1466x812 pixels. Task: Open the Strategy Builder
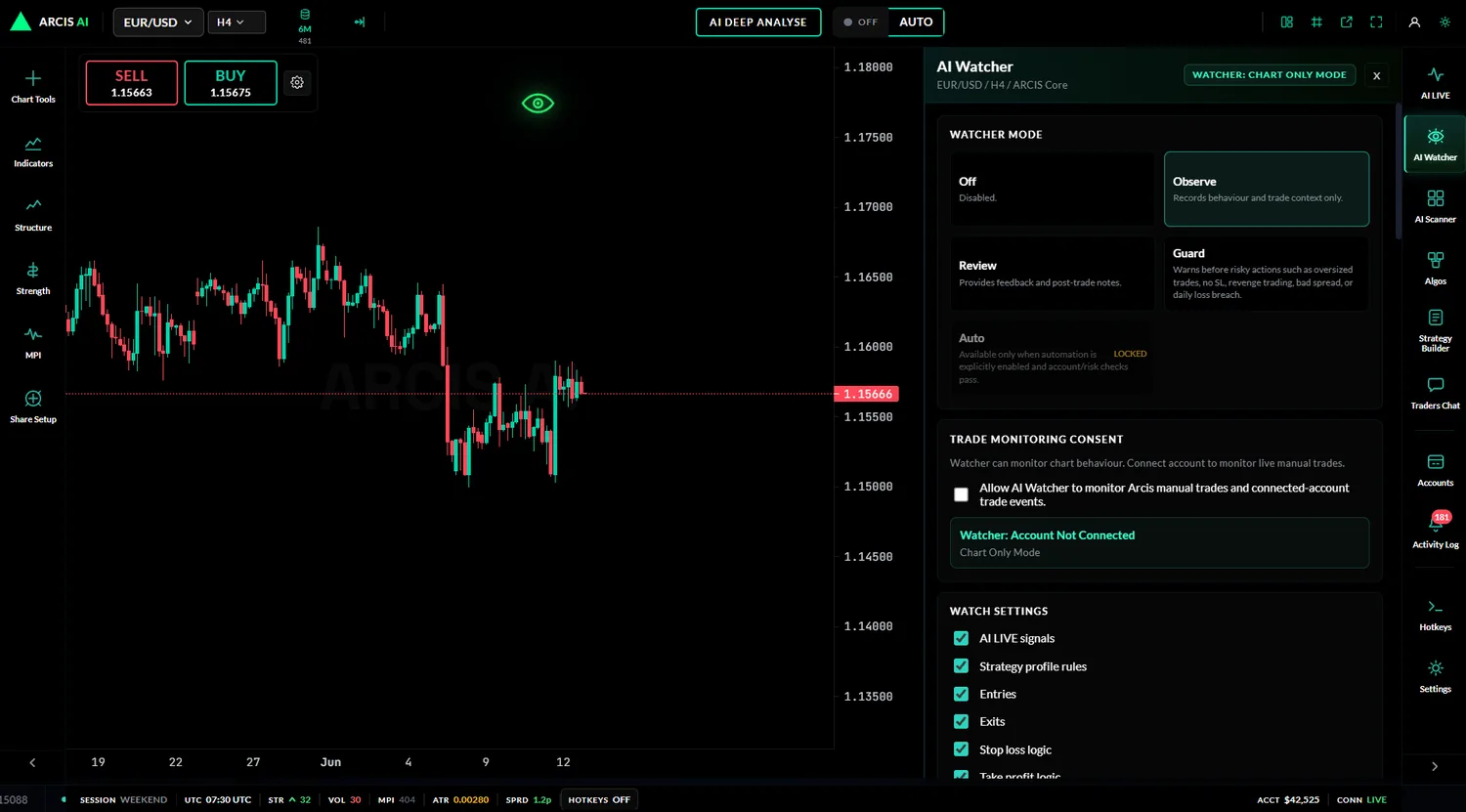[1435, 330]
